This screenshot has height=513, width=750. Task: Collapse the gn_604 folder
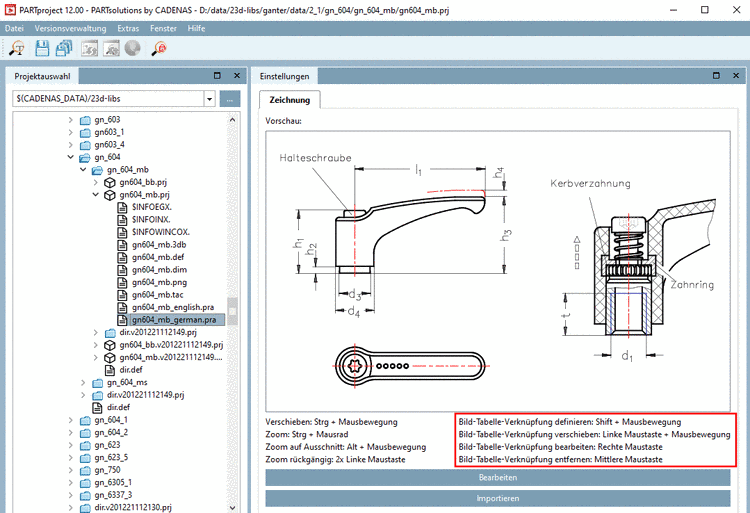pos(71,158)
